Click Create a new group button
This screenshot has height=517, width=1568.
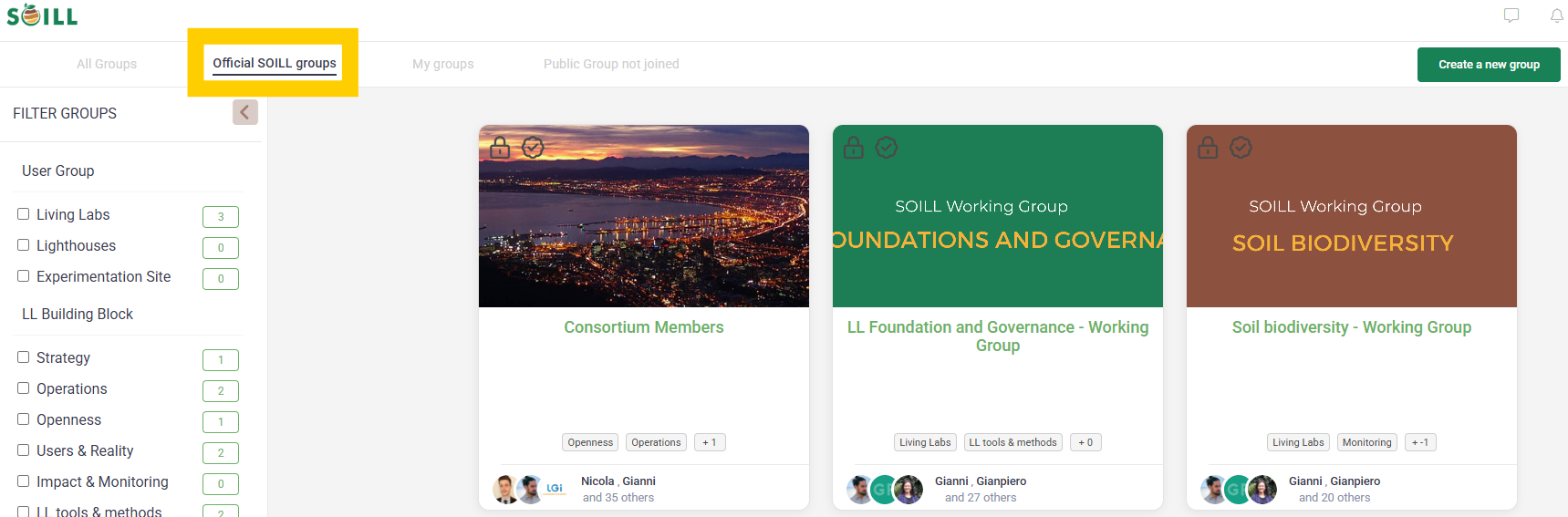pyautogui.click(x=1489, y=65)
